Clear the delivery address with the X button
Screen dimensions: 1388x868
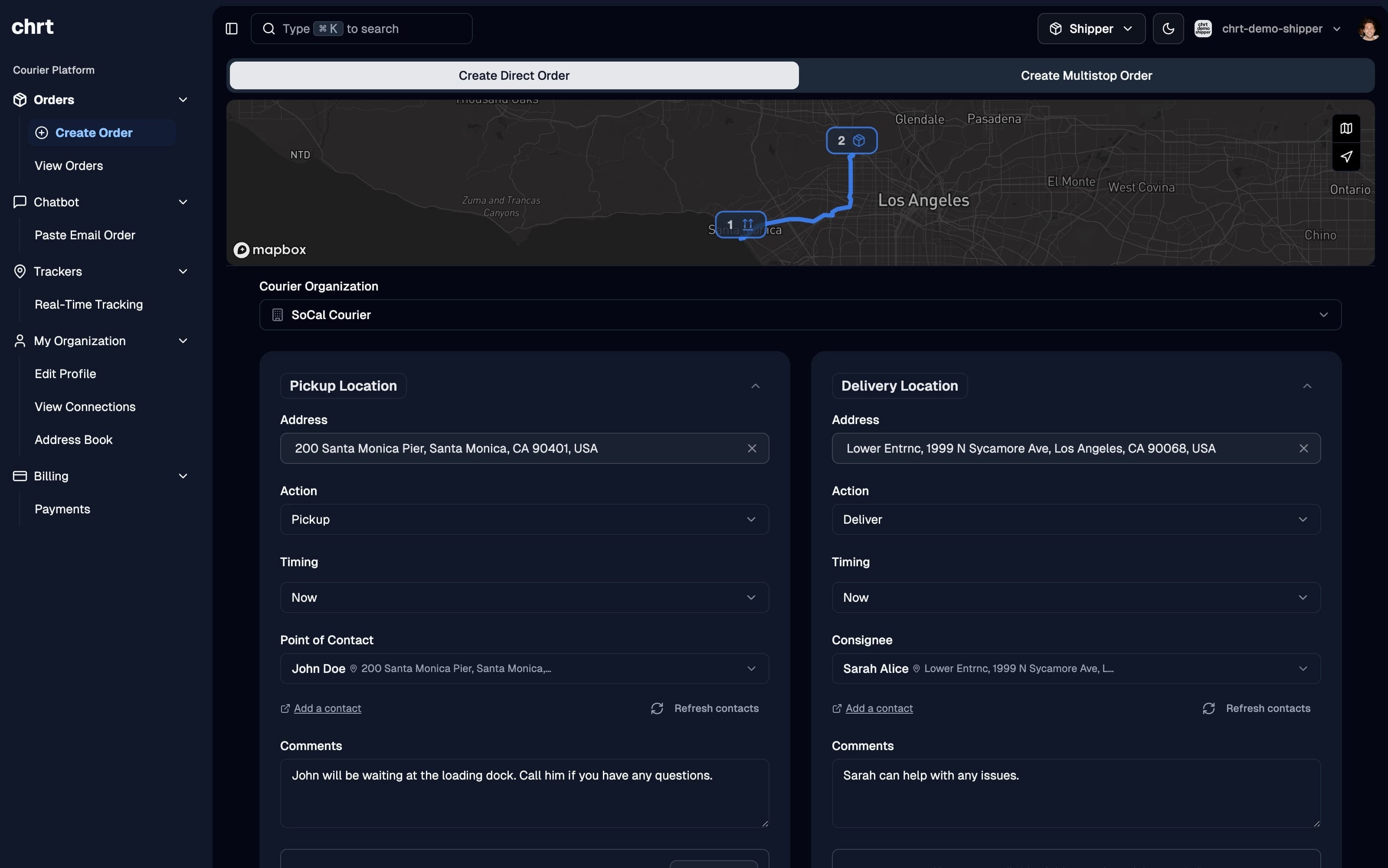pos(1303,448)
